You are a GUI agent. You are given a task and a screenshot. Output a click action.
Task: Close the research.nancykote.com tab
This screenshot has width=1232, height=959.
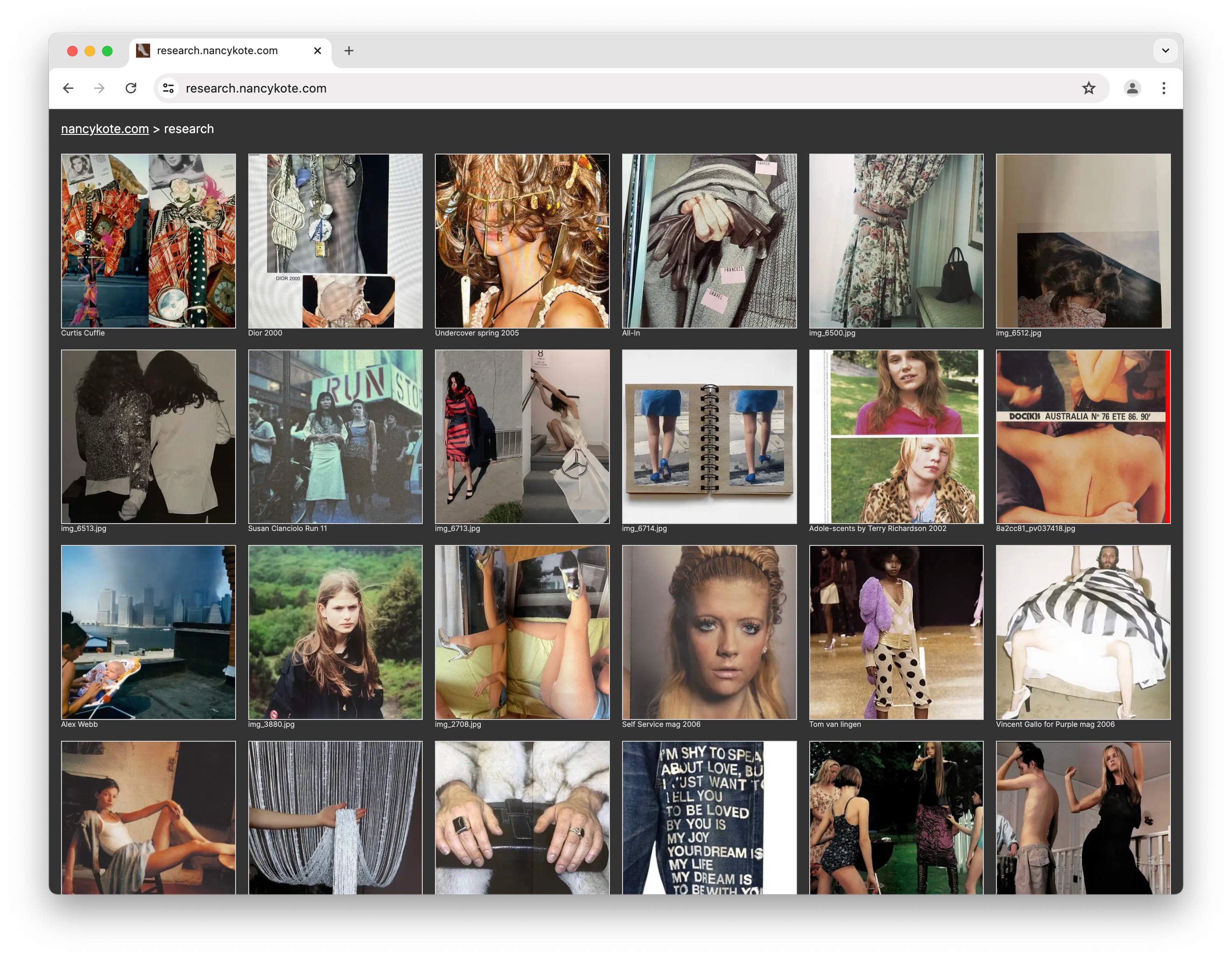(318, 51)
